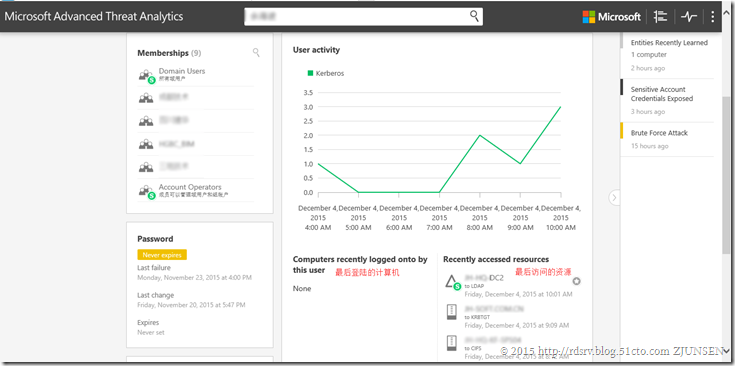Click the DC2 resource name
735x366 pixels.
pos(484,278)
